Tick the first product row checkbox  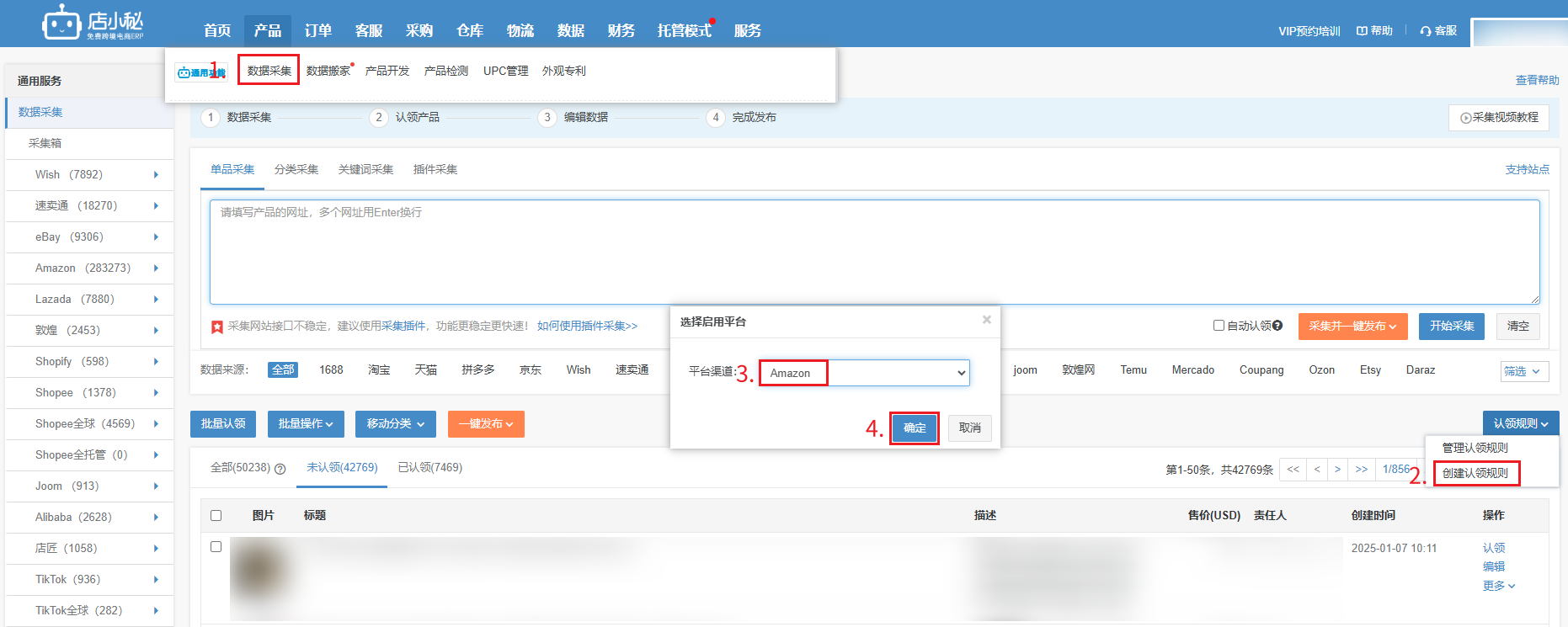pyautogui.click(x=216, y=547)
